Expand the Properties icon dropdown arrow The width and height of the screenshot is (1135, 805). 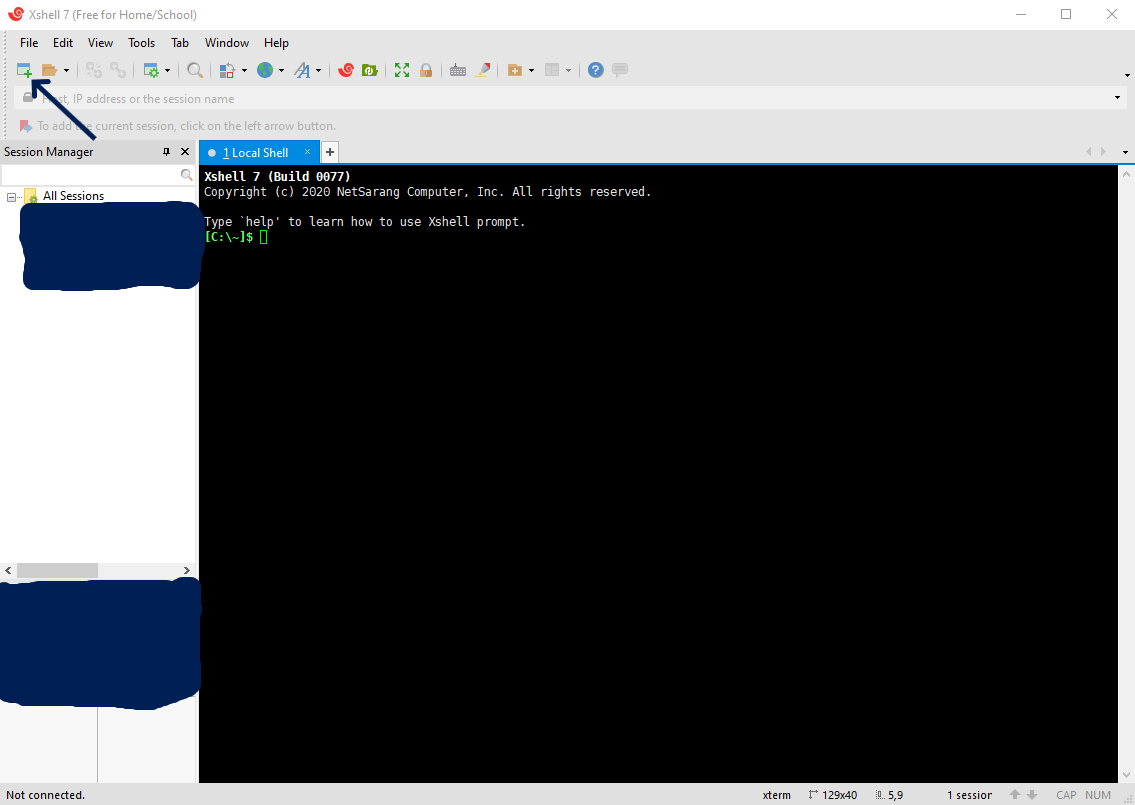[167, 70]
